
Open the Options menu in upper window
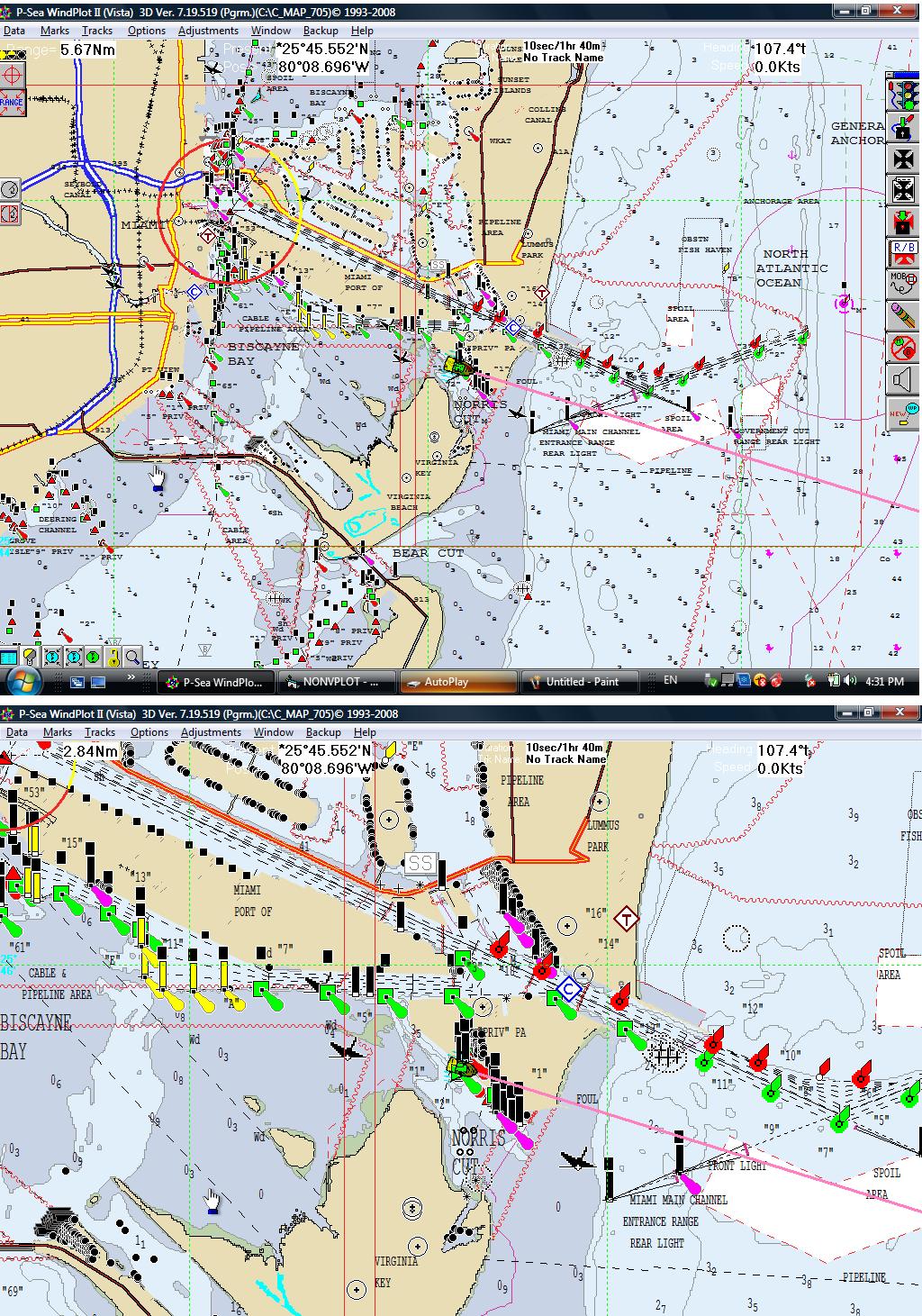146,31
